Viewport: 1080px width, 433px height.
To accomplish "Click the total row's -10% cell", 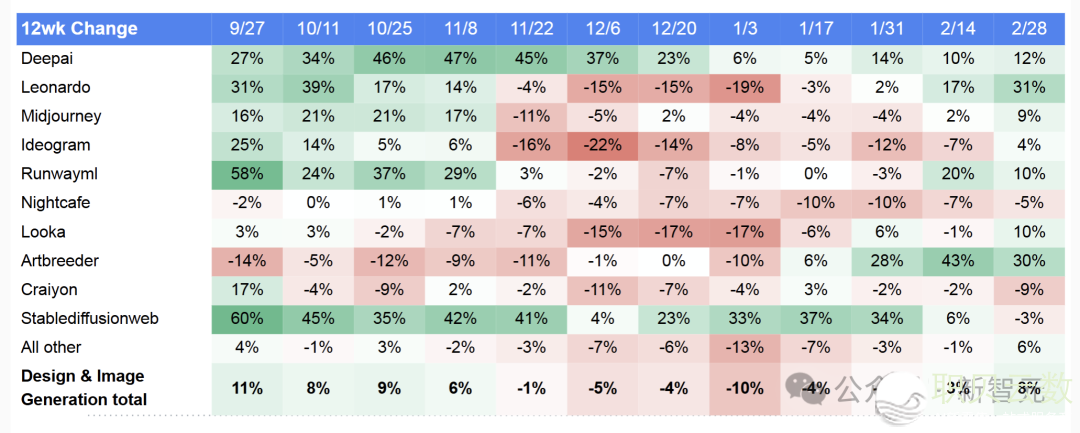I will 745,388.
